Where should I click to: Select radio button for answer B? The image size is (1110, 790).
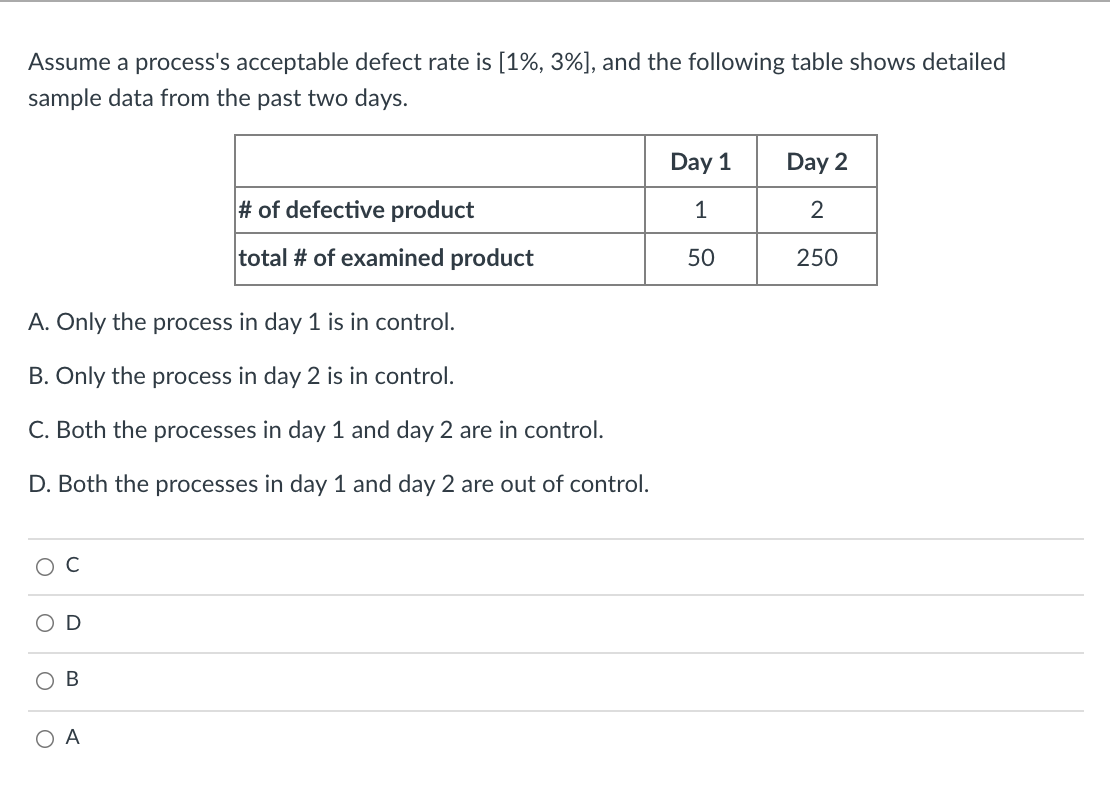(44, 680)
